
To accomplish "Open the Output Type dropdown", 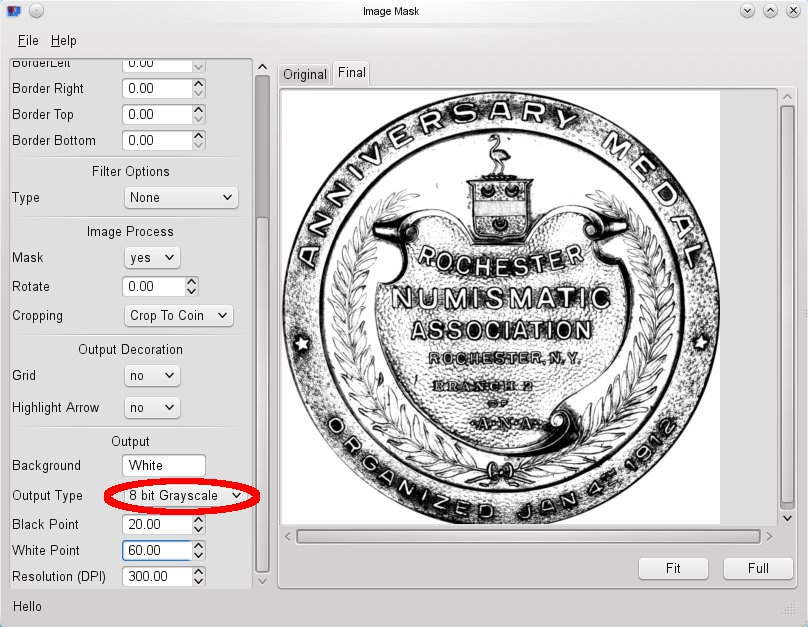I will point(184,495).
